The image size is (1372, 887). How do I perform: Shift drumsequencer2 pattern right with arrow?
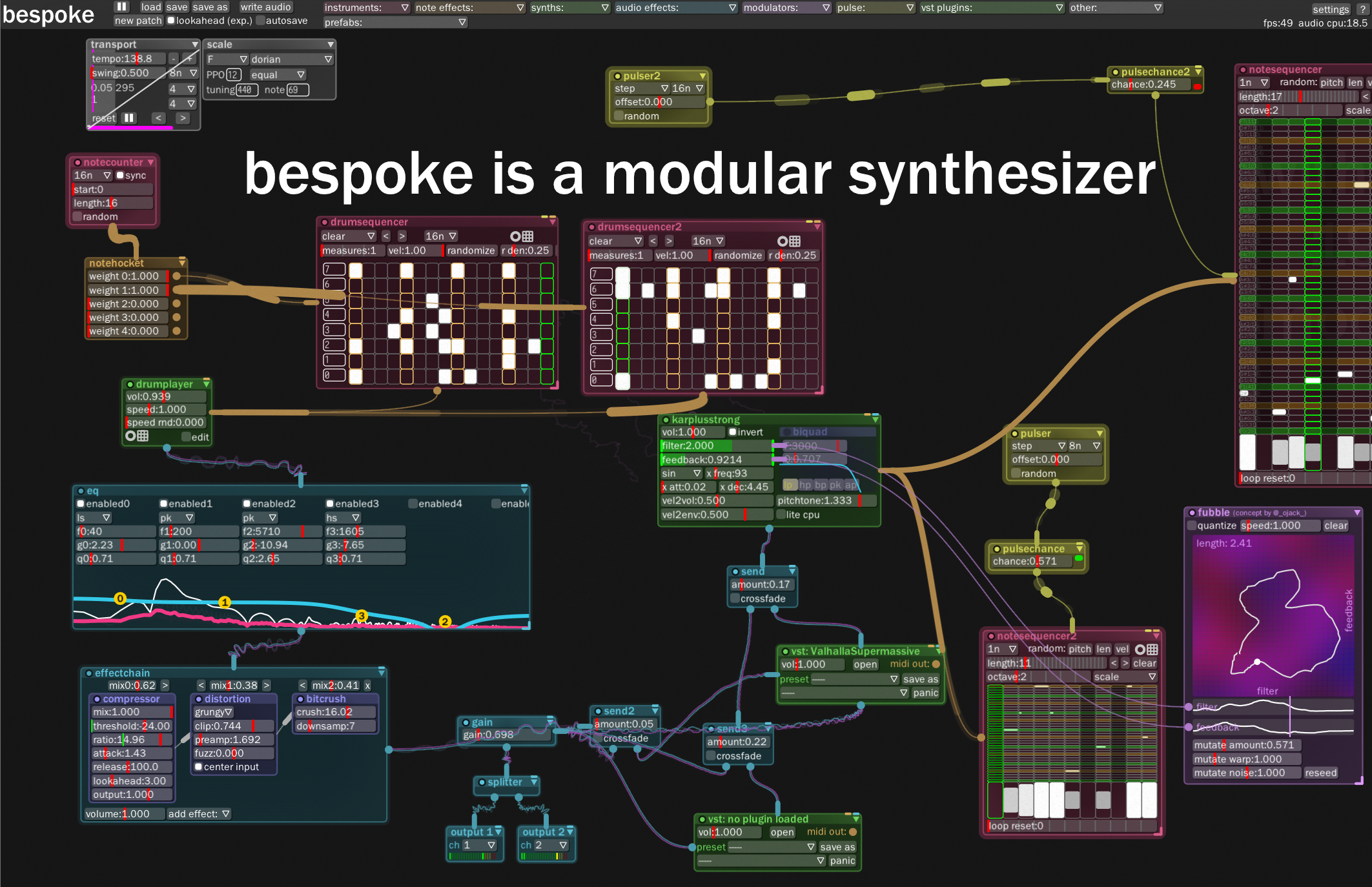669,241
